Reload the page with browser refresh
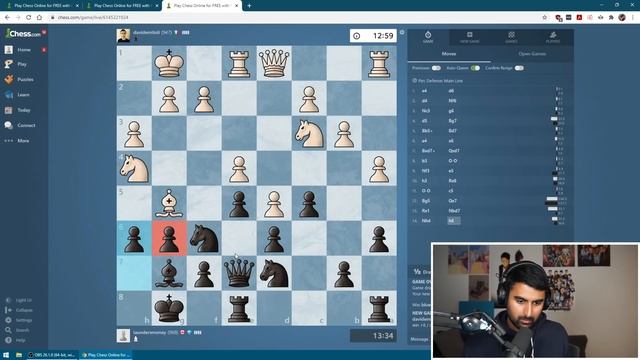 [x=29, y=18]
